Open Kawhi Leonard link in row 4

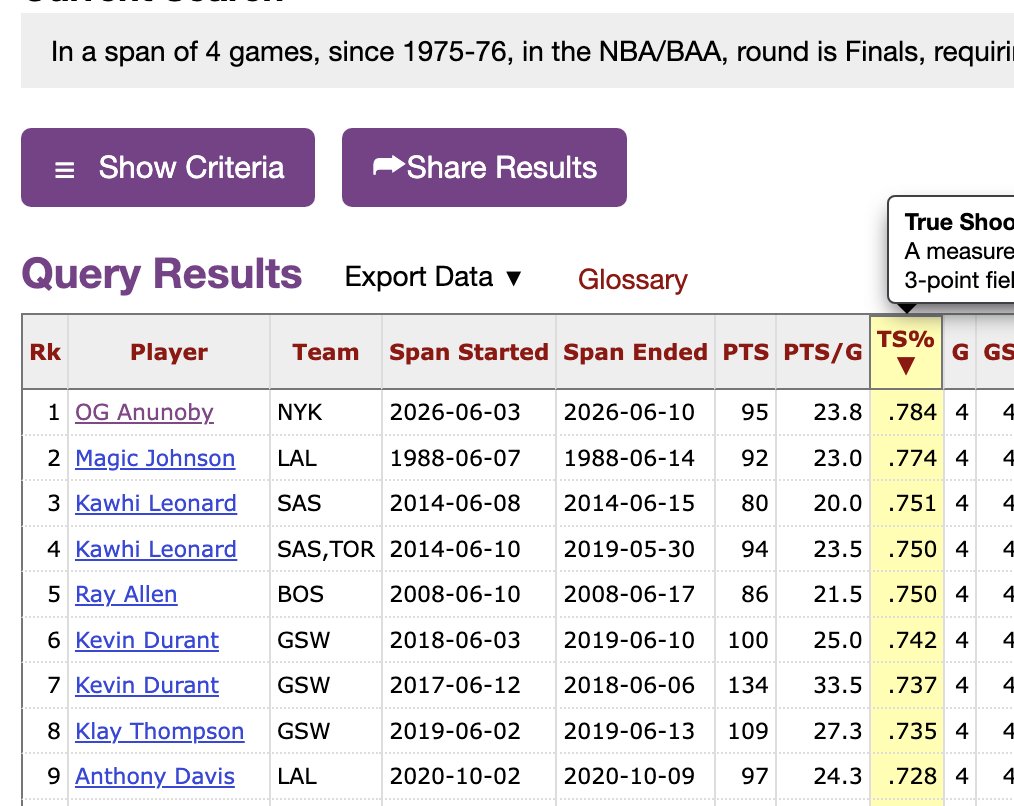(x=156, y=549)
